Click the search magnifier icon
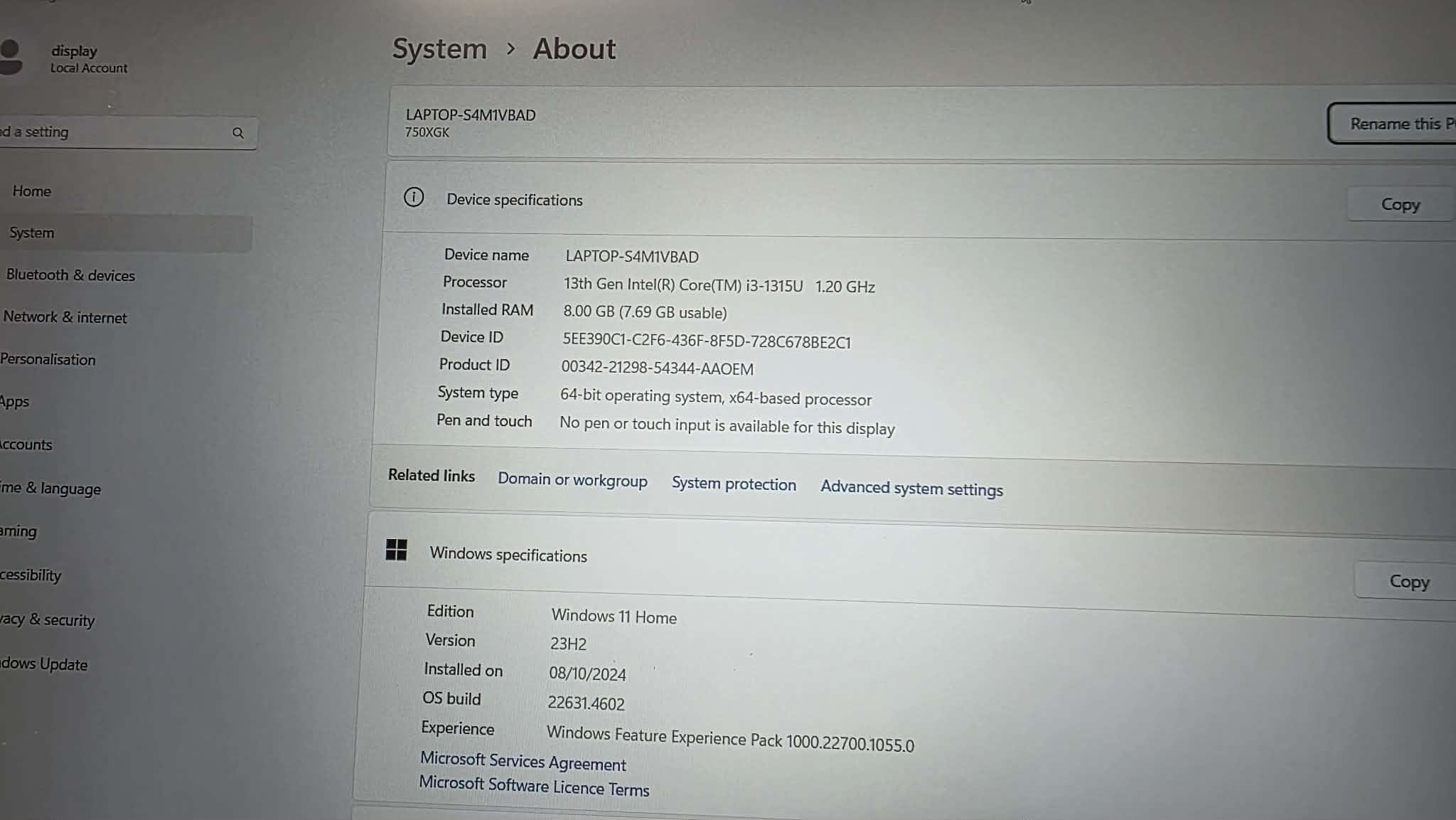Viewport: 1456px width, 820px height. tap(238, 133)
